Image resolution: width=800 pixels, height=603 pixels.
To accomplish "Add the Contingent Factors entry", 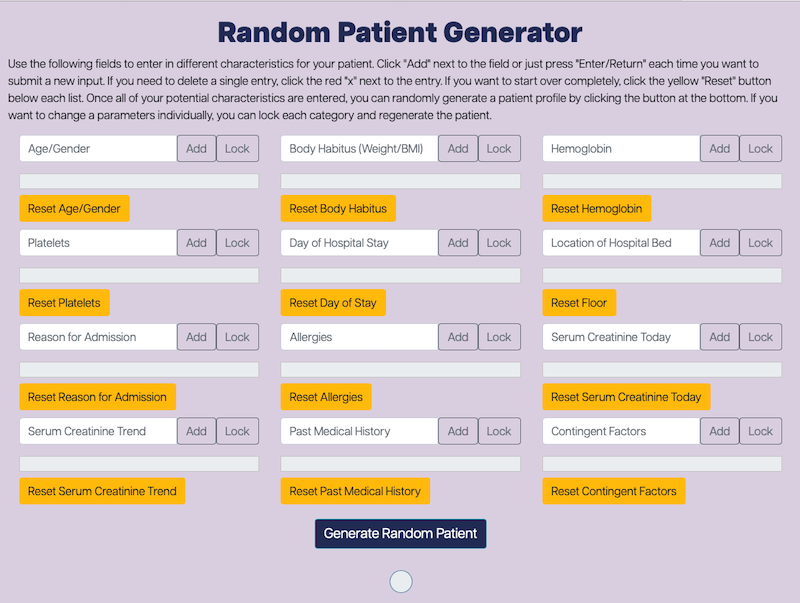I will (719, 431).
